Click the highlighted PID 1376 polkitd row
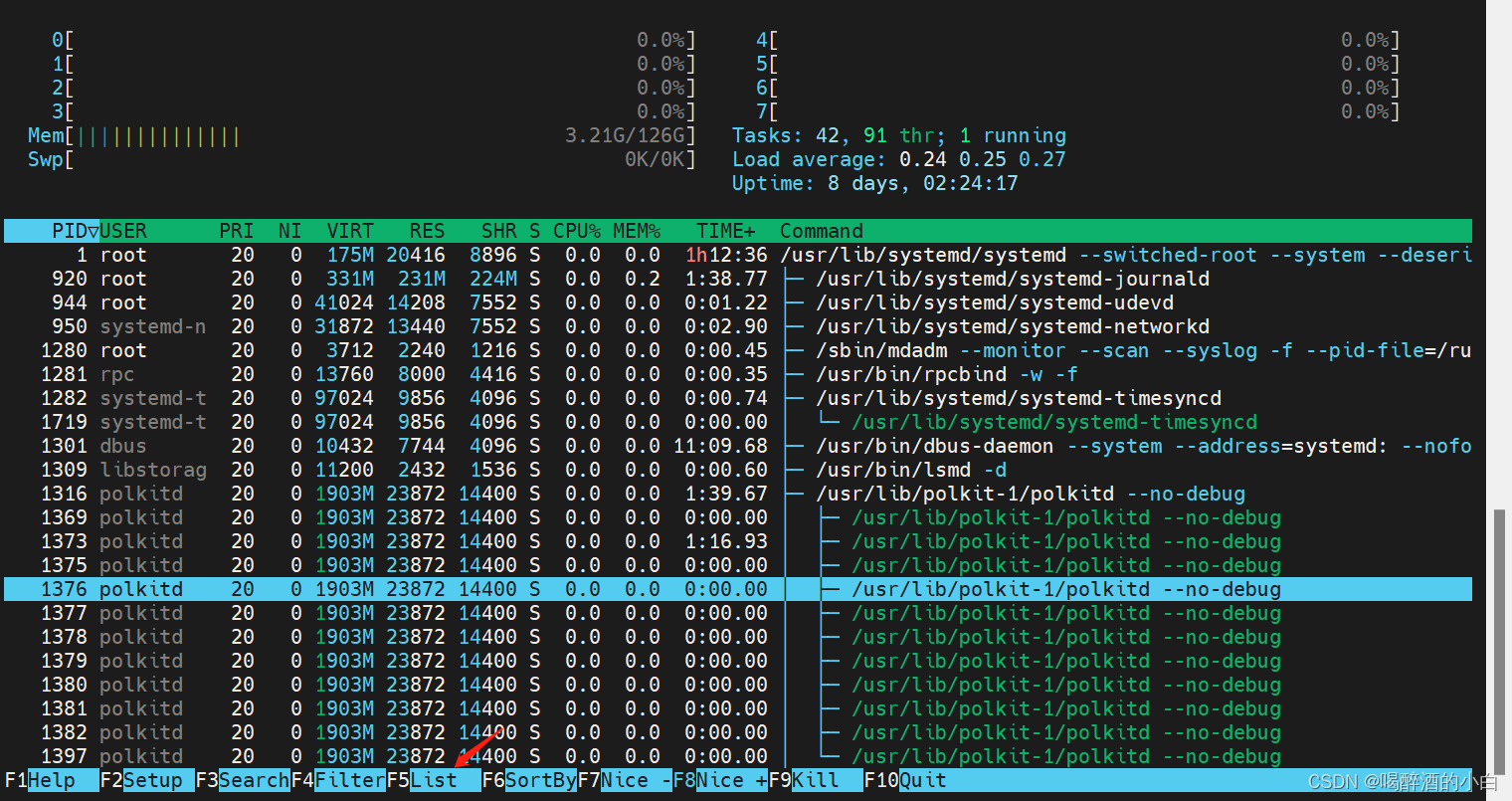 [x=738, y=589]
